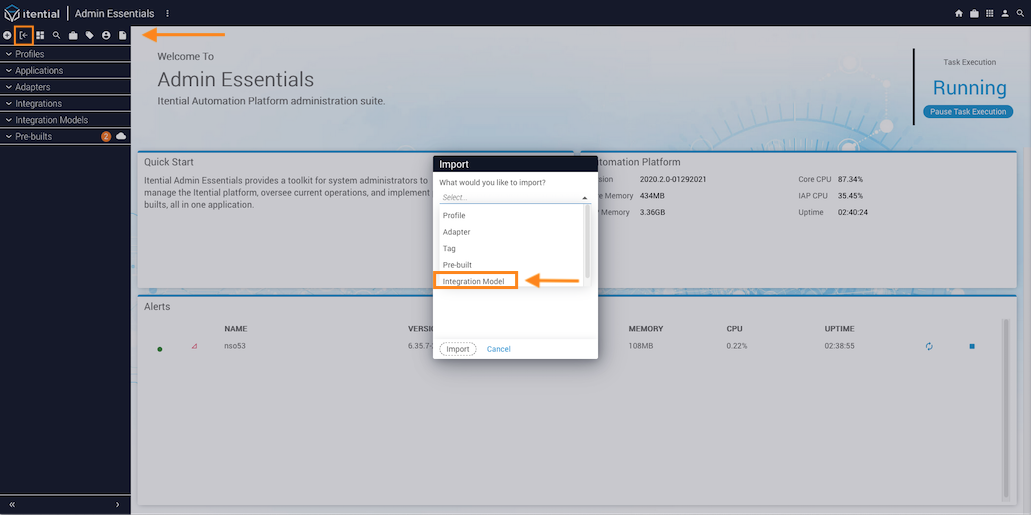Image resolution: width=1031 pixels, height=515 pixels.
Task: Click the nso53 adapter name
Action: (x=235, y=346)
